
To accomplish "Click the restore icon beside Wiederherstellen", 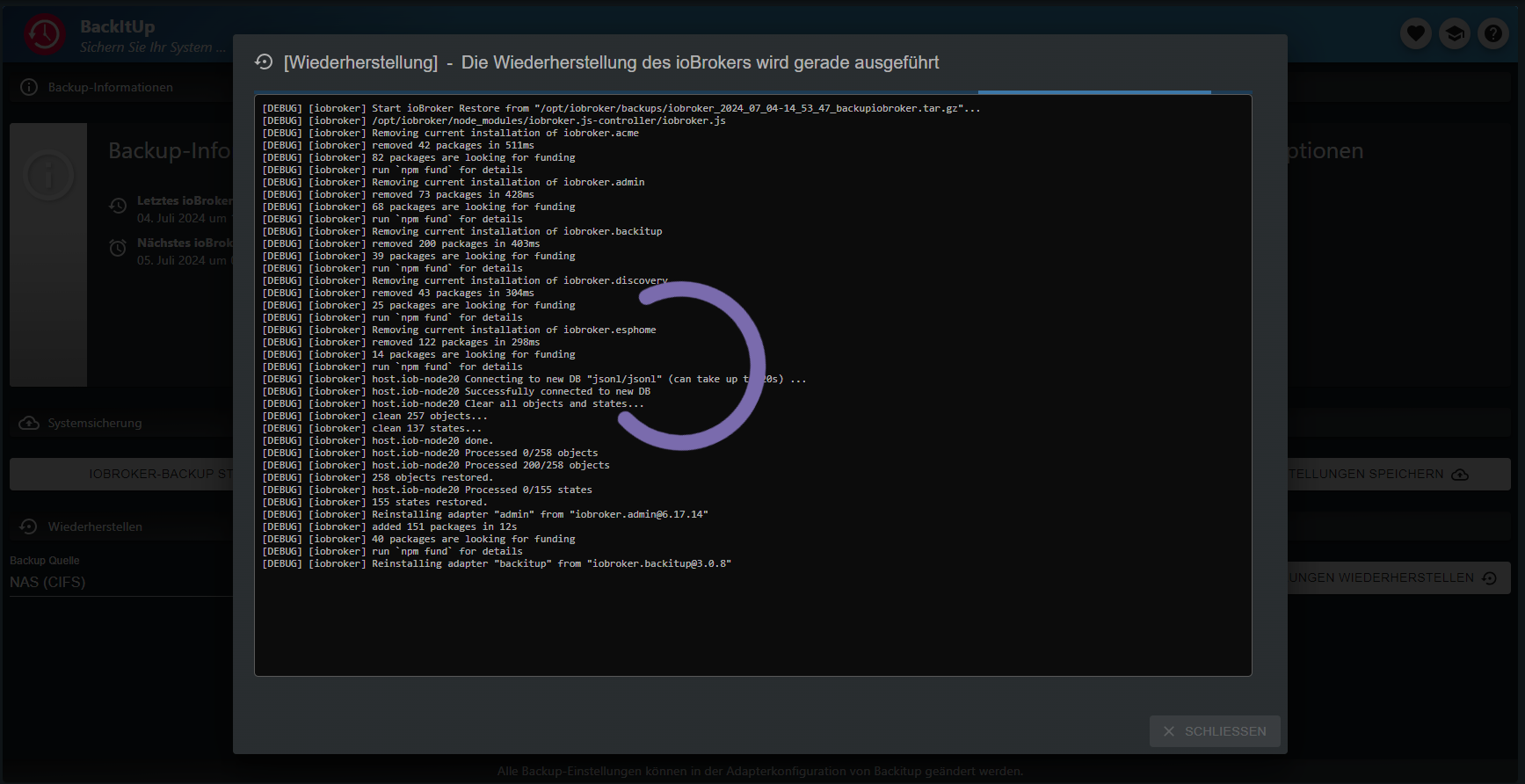I will coord(29,526).
